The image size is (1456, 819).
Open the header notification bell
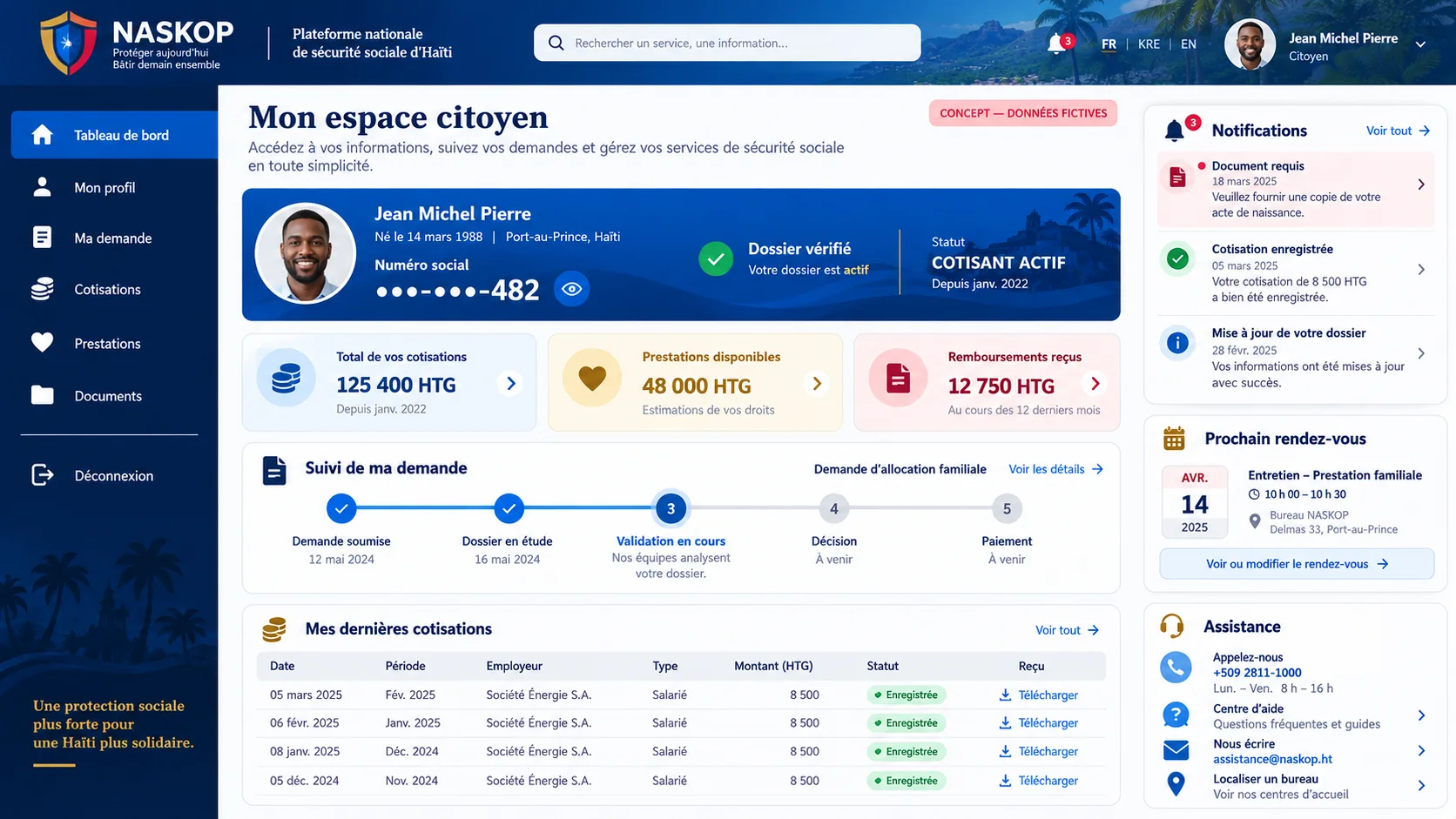1057,44
